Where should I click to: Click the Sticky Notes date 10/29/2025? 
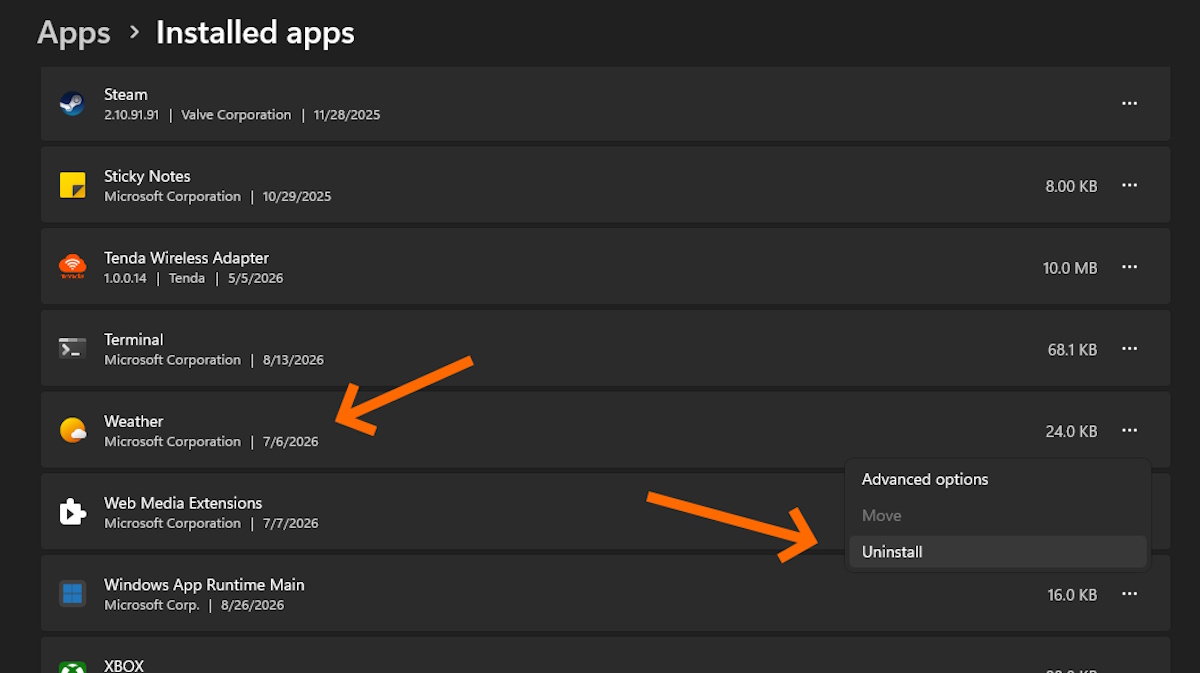click(297, 197)
